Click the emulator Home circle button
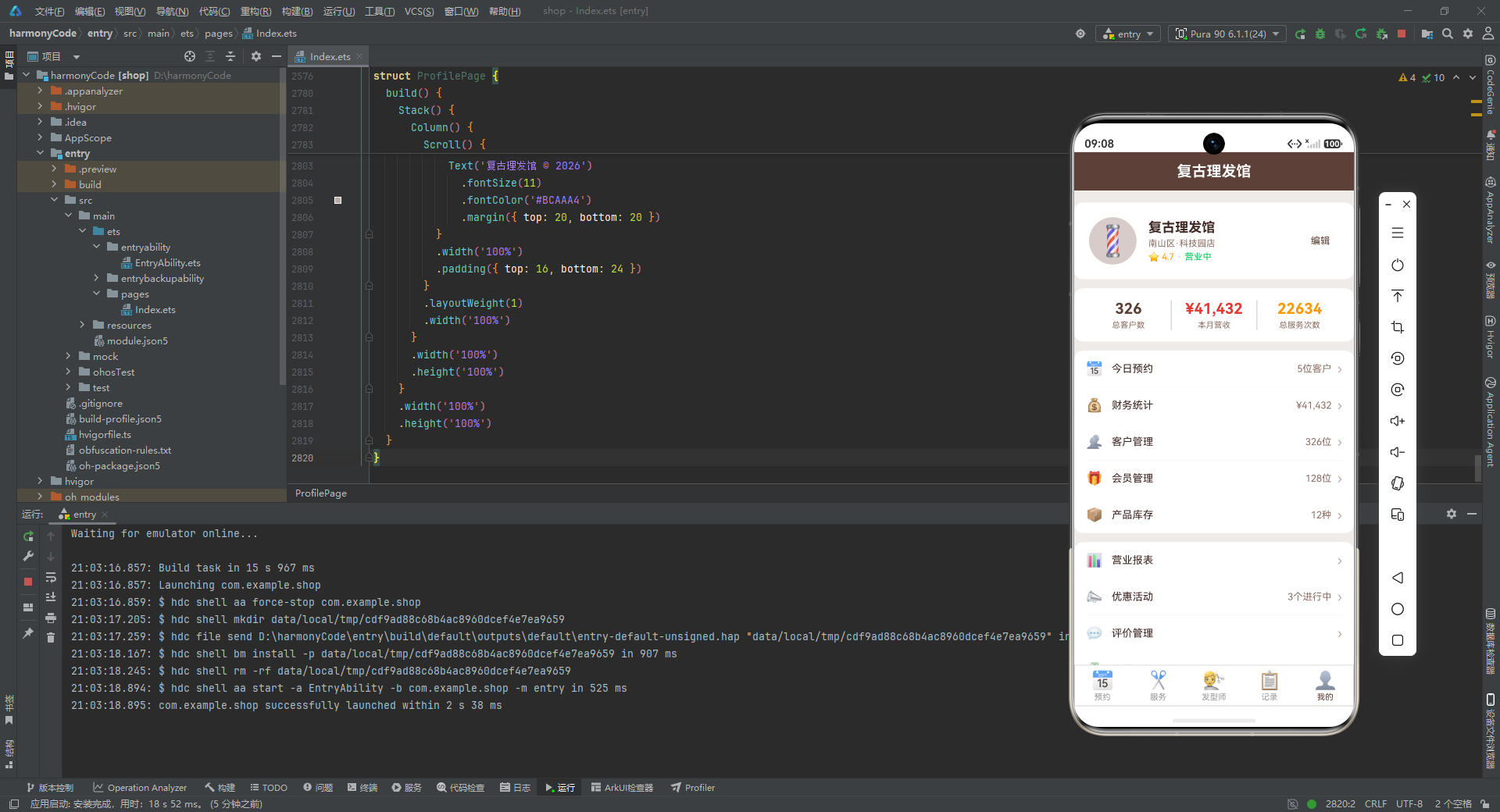The image size is (1500, 812). [1398, 609]
